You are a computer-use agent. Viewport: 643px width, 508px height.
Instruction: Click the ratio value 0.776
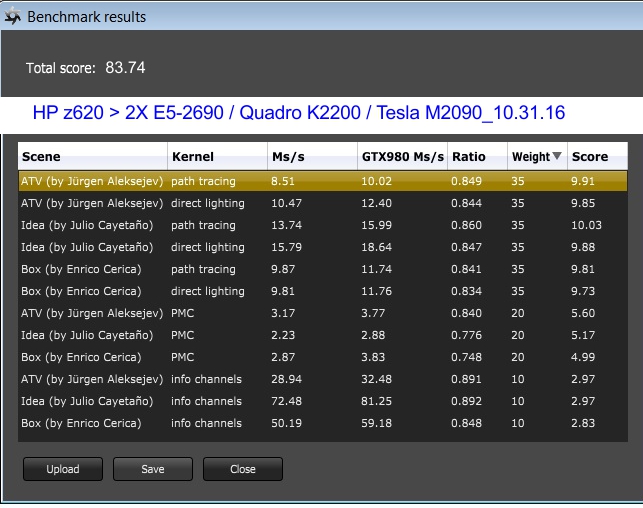click(x=466, y=335)
